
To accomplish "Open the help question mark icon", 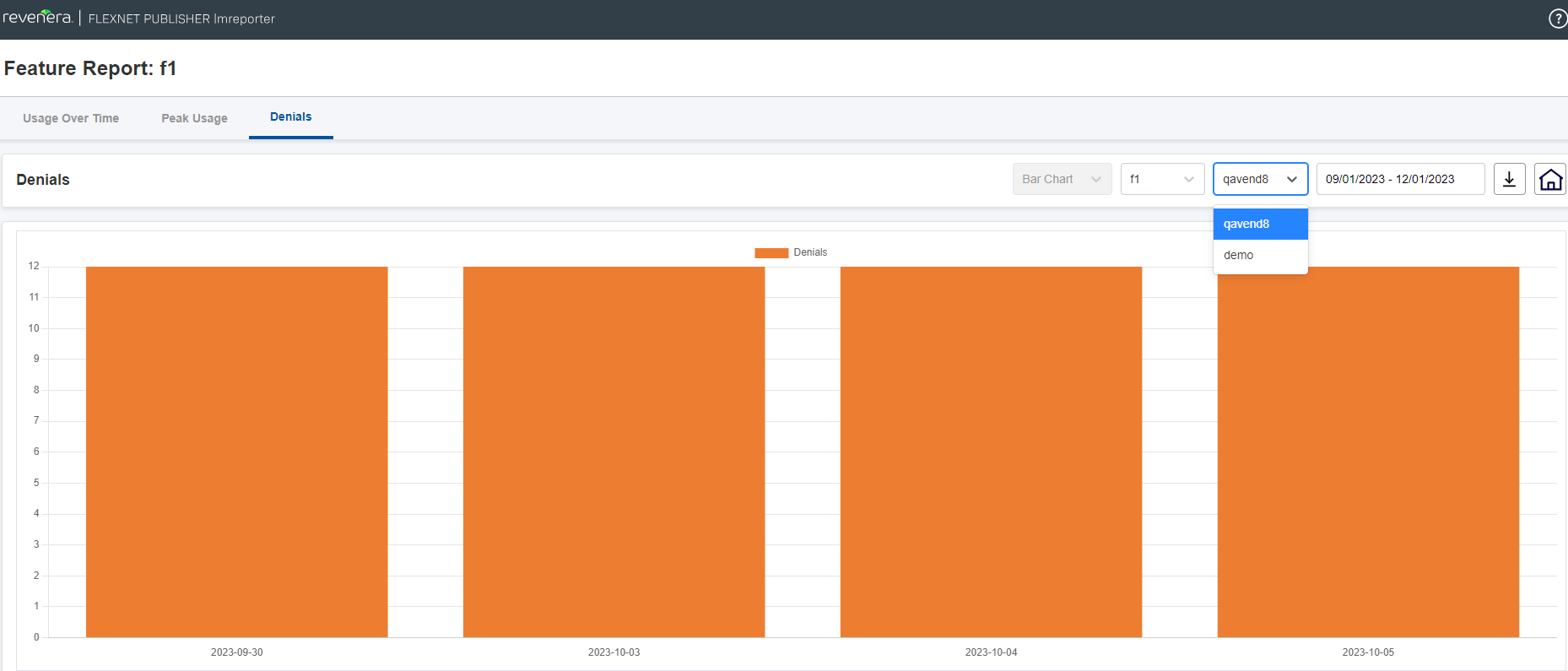I will [x=1558, y=19].
